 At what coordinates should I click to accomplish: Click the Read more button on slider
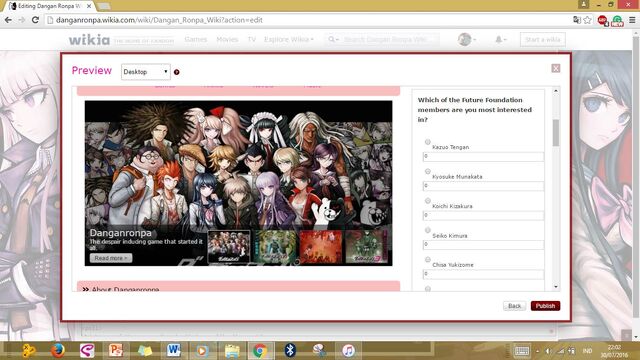[111, 258]
